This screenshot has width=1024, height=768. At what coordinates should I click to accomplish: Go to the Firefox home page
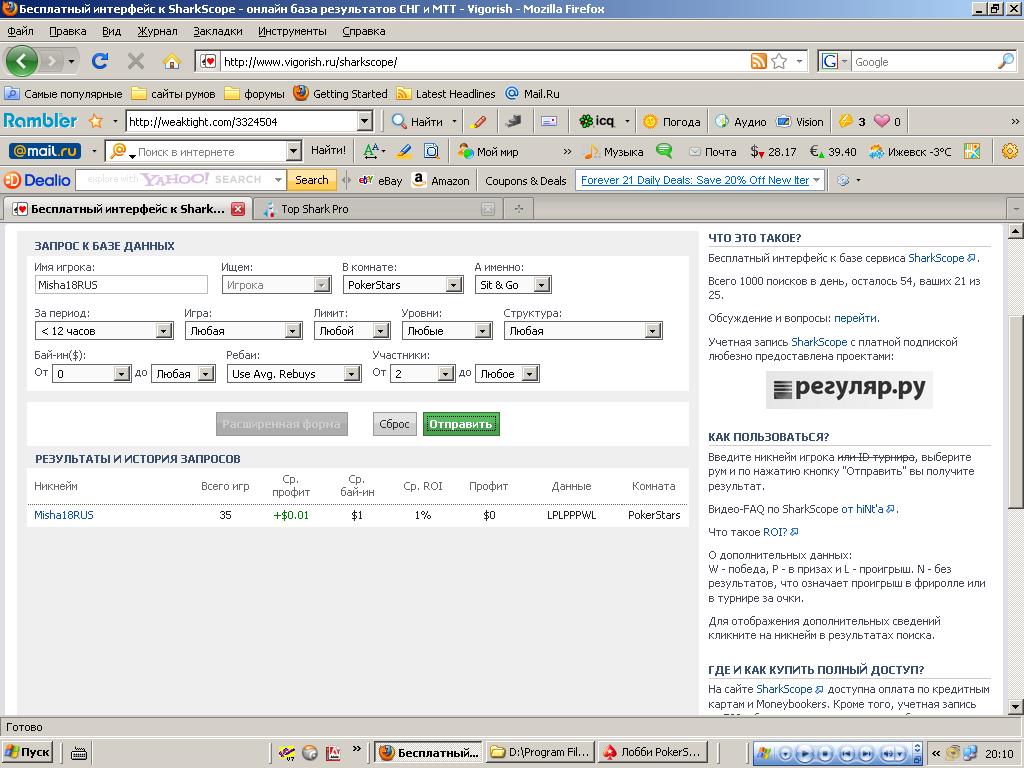(171, 61)
